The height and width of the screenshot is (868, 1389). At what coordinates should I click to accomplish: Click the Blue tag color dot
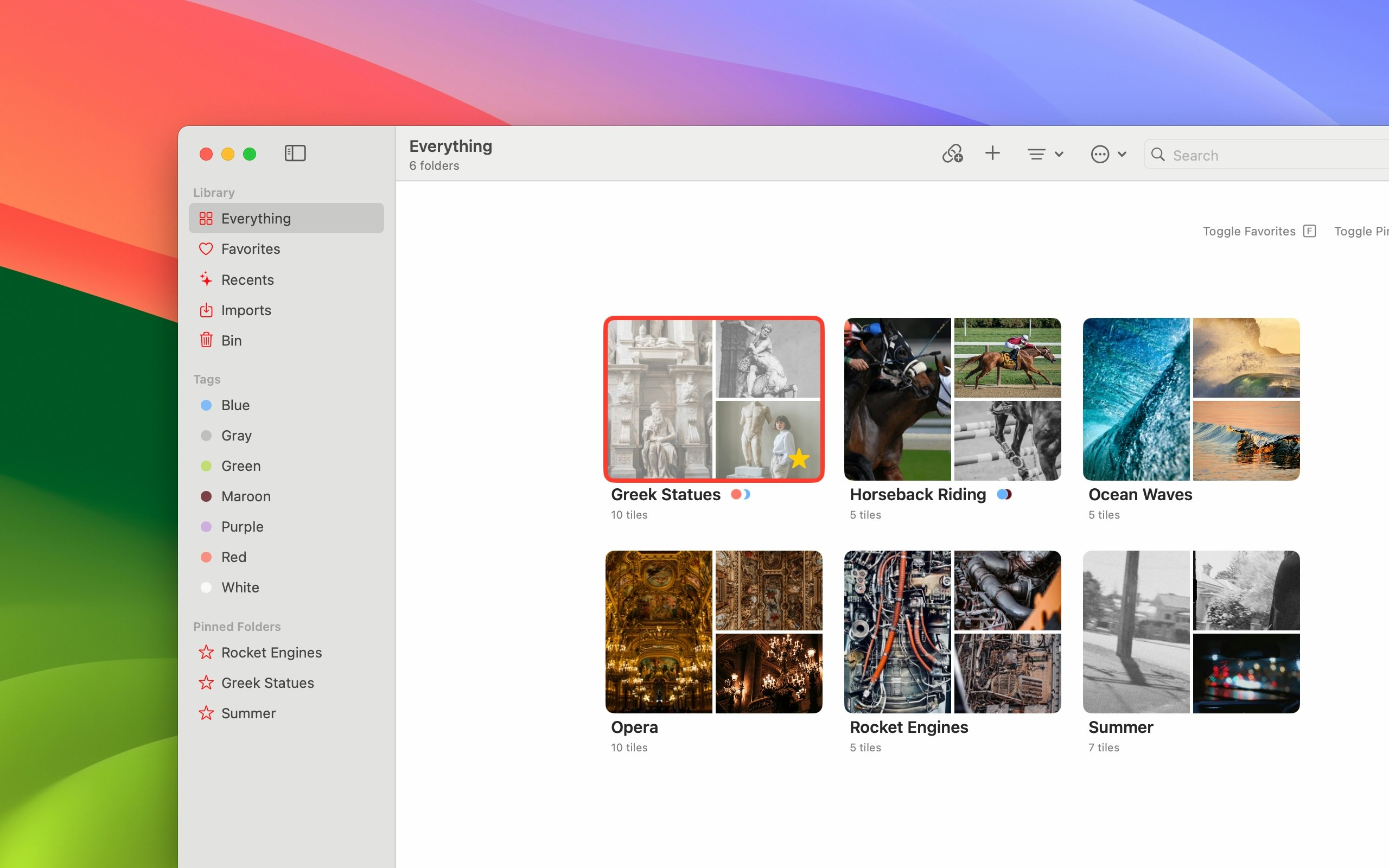click(x=206, y=405)
